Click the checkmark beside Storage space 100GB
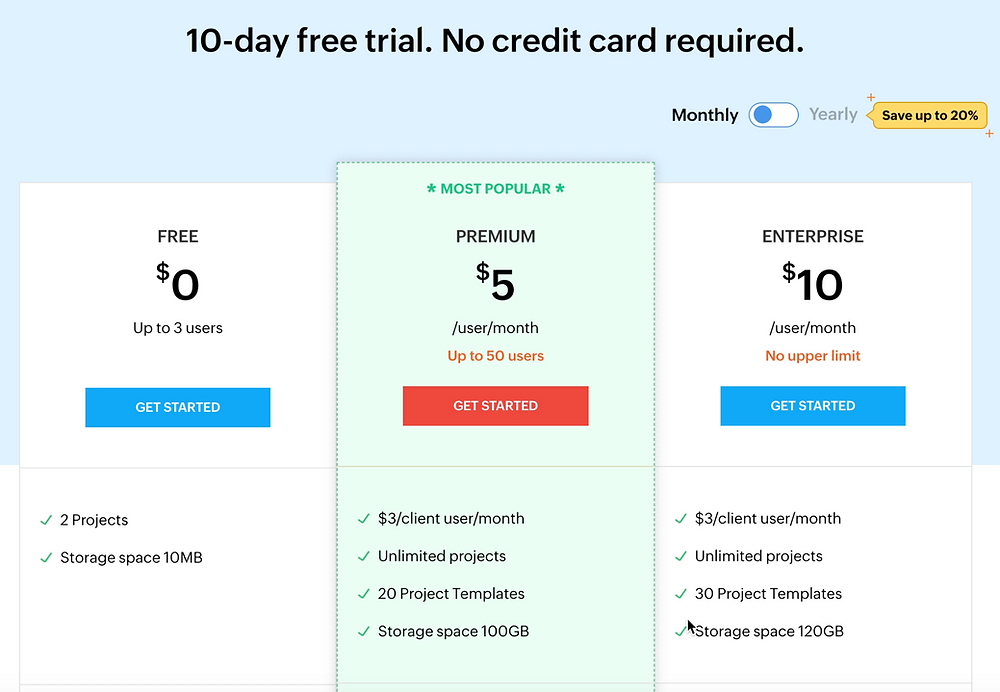The height and width of the screenshot is (692, 1000). click(364, 632)
